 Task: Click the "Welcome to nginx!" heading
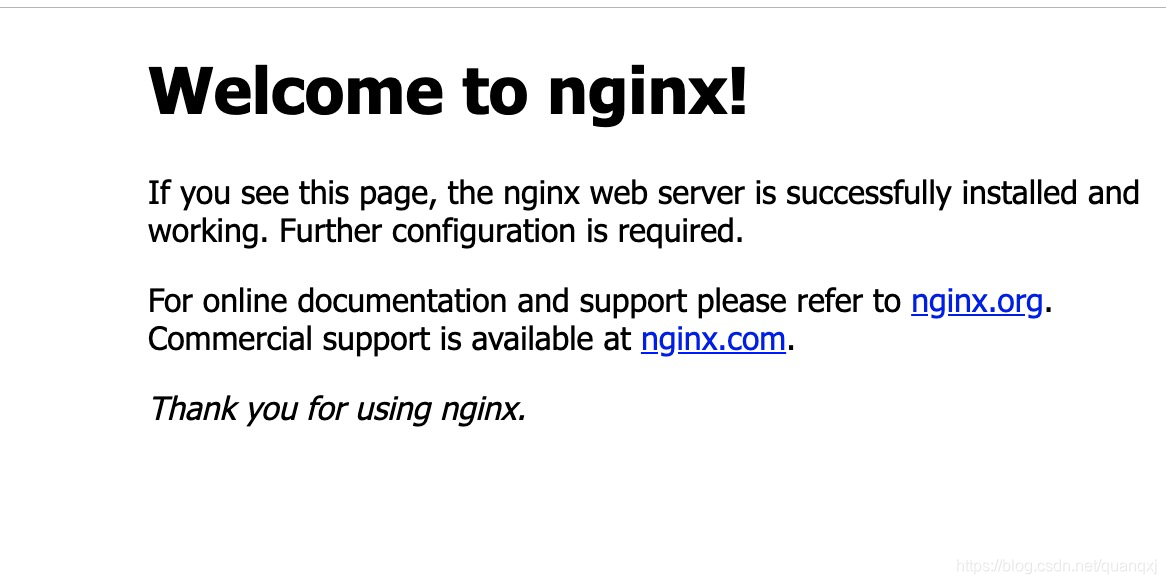click(x=448, y=92)
